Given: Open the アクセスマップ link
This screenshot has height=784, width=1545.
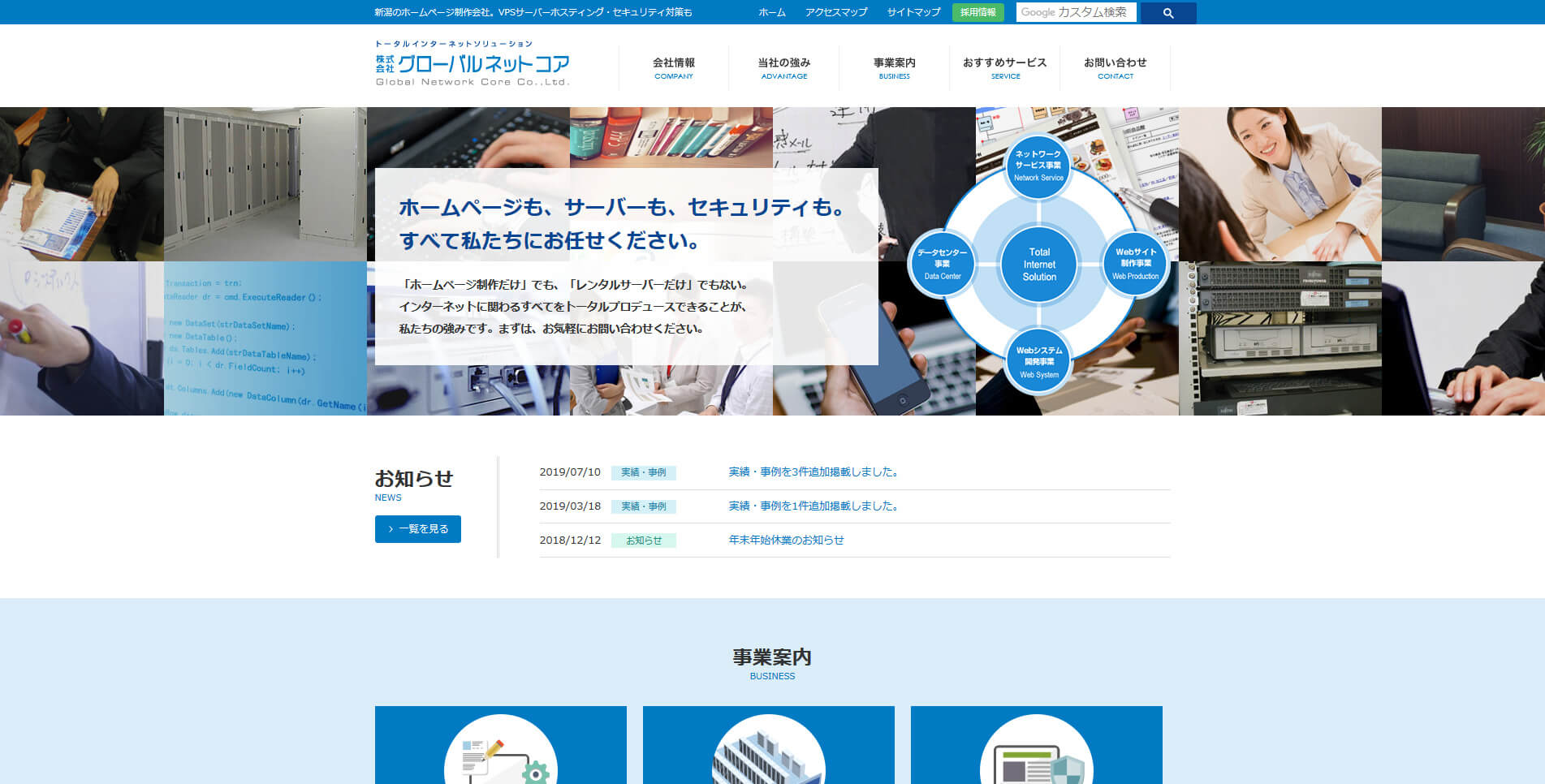Looking at the screenshot, I should 836,12.
